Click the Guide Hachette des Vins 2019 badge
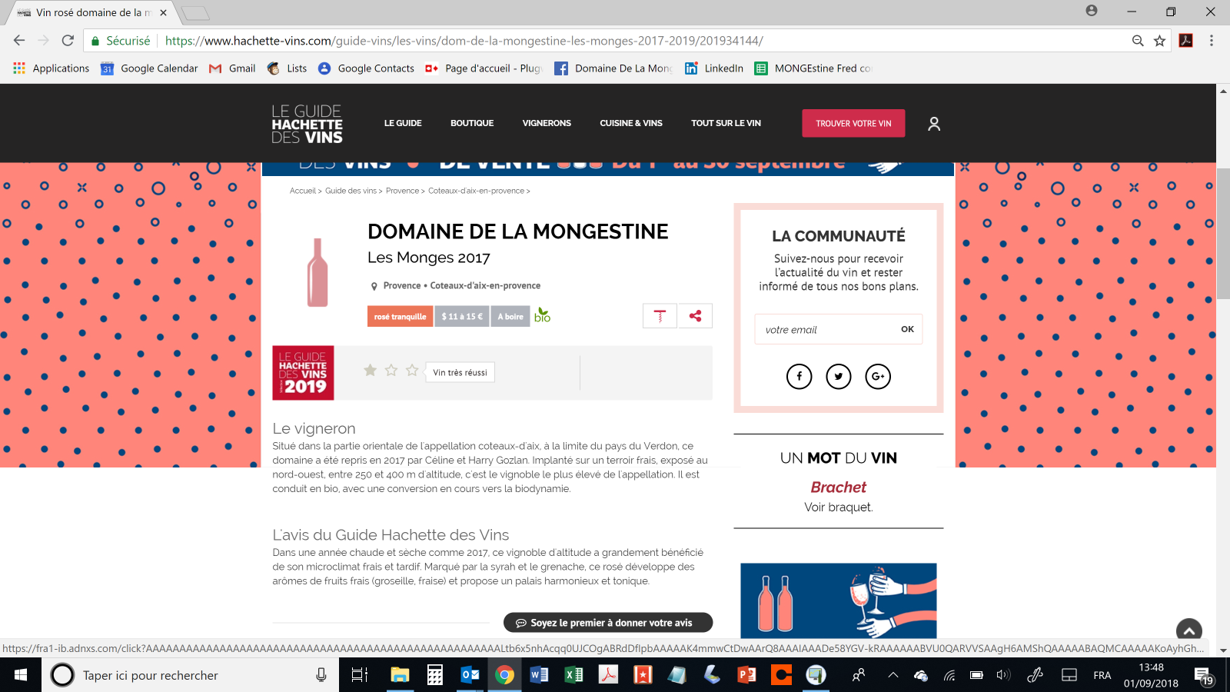This screenshot has height=692, width=1230. pos(303,372)
